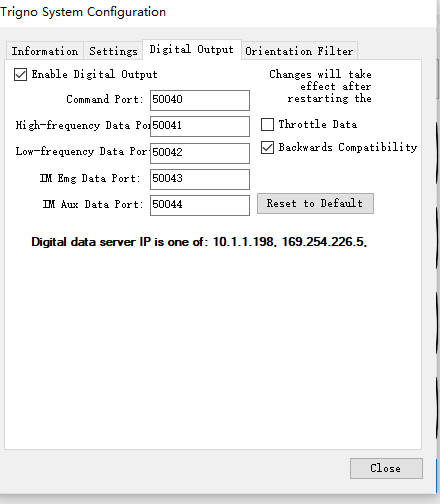Enable the Throttle Data checkbox

point(267,124)
